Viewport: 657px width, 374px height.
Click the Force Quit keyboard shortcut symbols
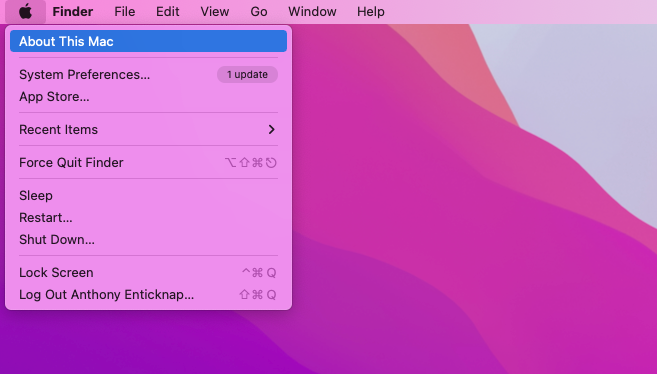click(x=251, y=162)
